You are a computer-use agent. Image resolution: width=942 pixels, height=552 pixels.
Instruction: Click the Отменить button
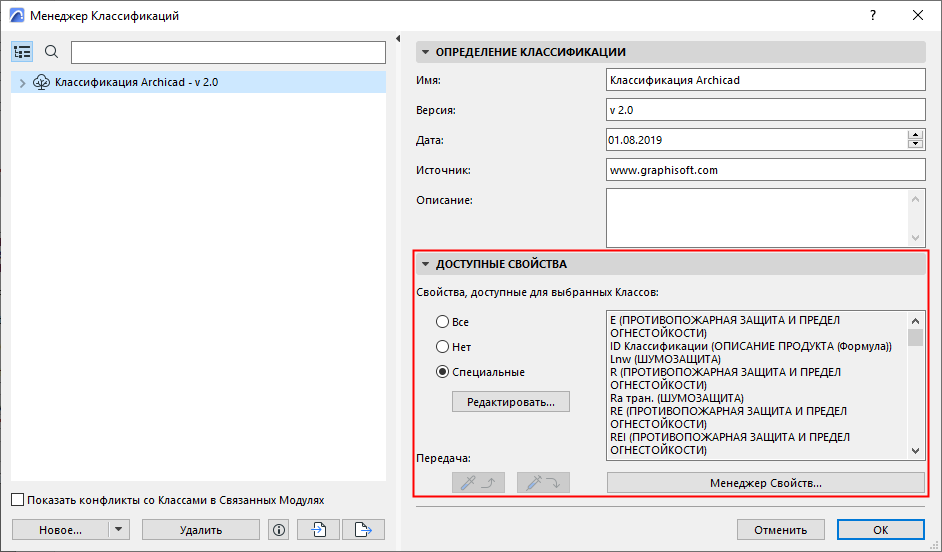click(x=780, y=530)
